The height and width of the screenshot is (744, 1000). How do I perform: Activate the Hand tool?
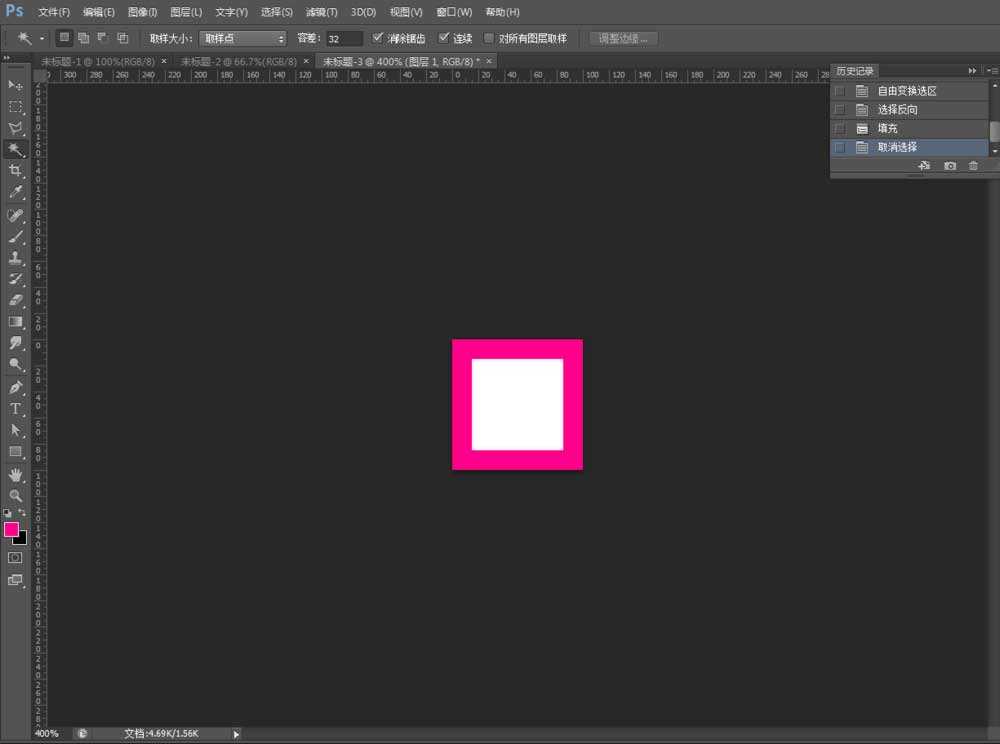15,474
